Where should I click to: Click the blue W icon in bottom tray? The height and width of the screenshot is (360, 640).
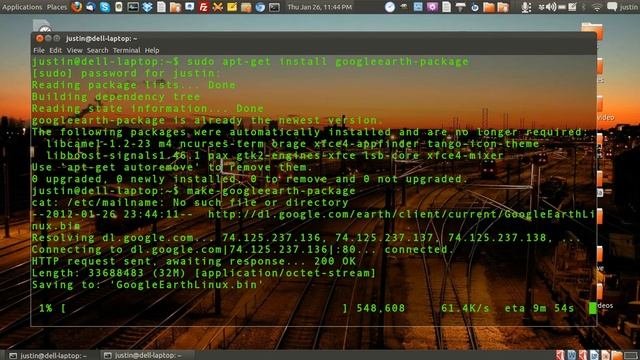pyautogui.click(x=571, y=355)
